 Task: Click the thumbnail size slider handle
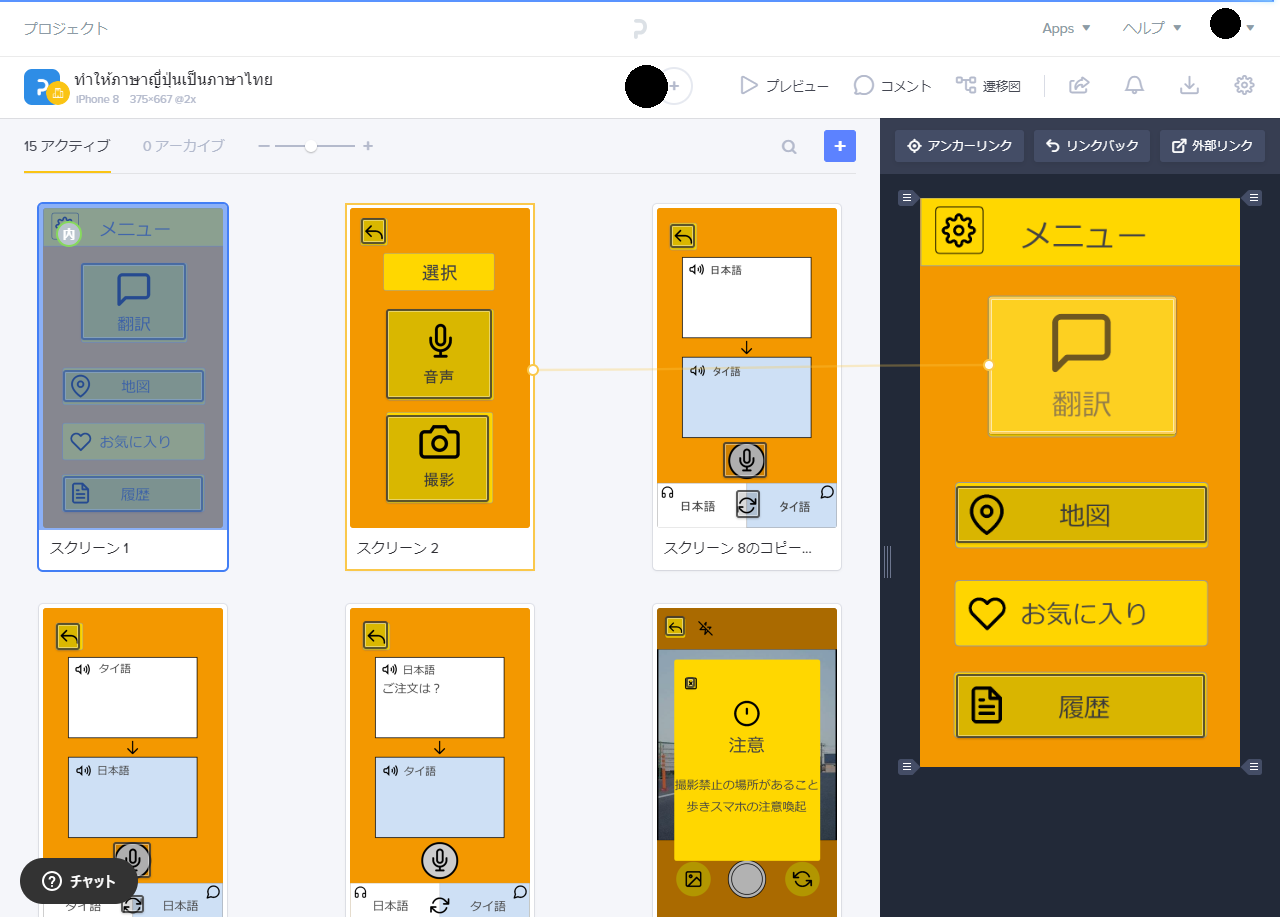coord(311,146)
